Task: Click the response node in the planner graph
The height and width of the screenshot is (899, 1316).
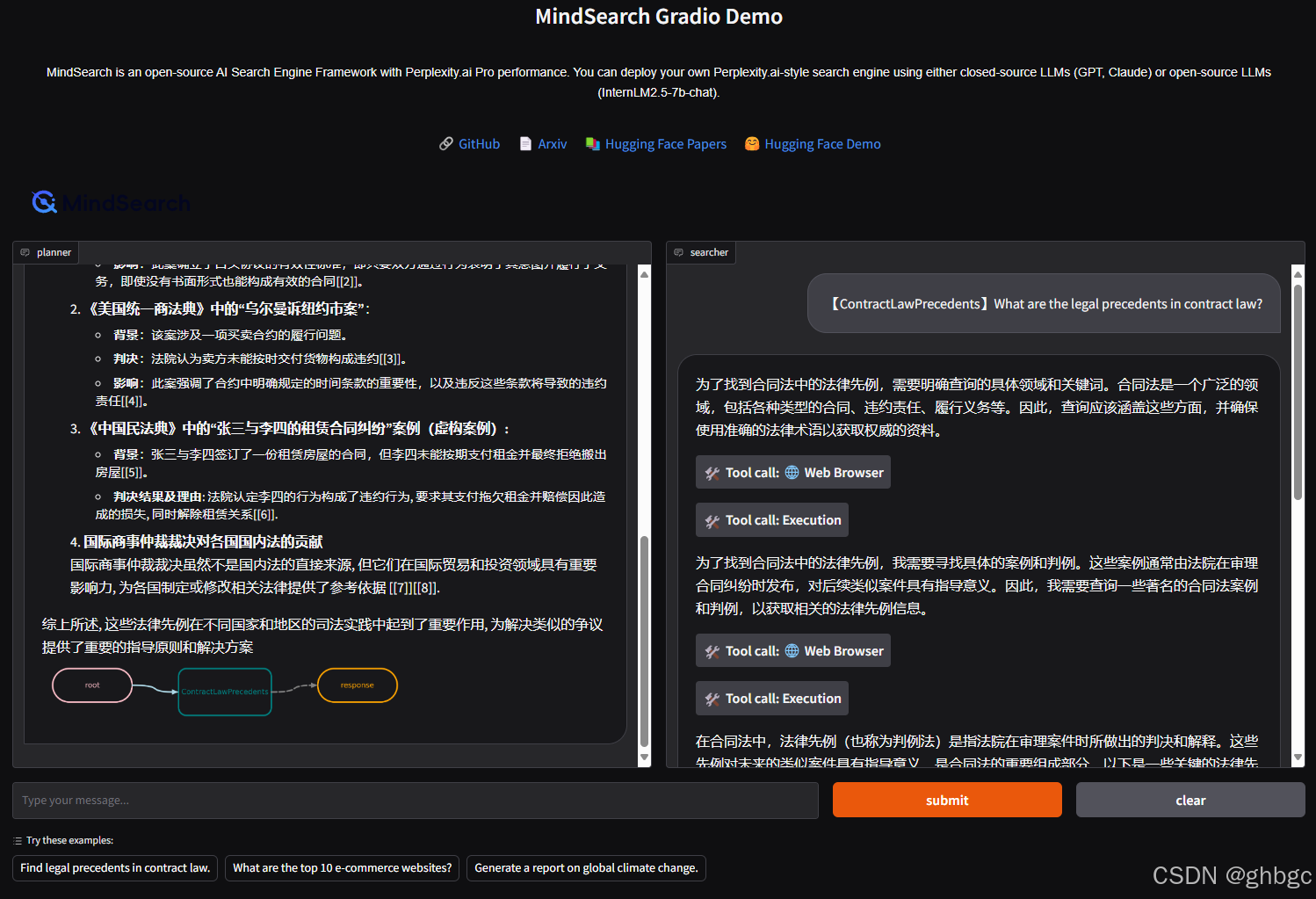Action: pyautogui.click(x=357, y=685)
